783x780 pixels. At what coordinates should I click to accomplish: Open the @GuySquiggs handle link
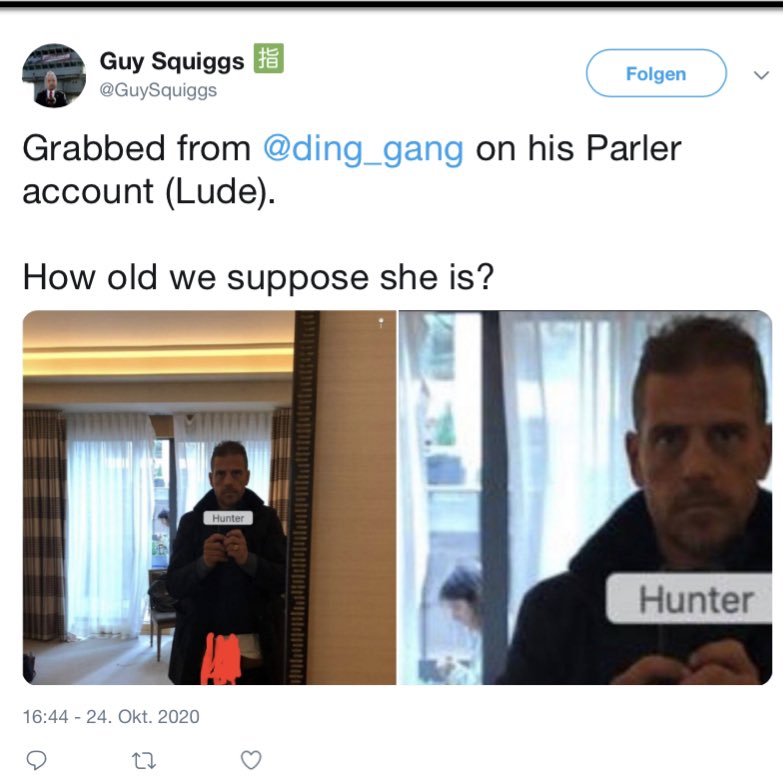(x=158, y=90)
